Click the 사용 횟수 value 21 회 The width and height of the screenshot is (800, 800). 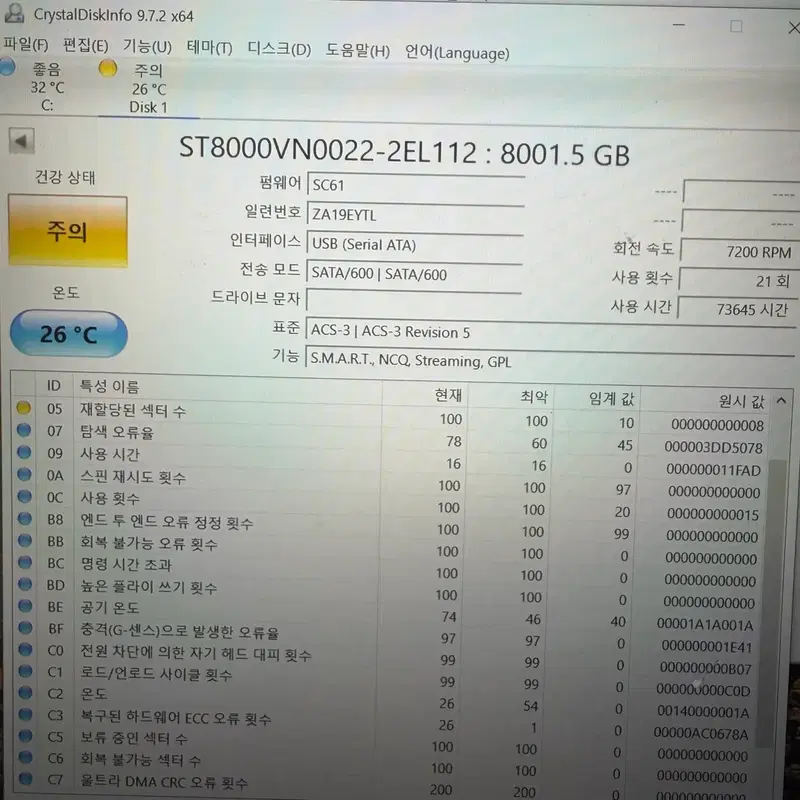tap(738, 280)
